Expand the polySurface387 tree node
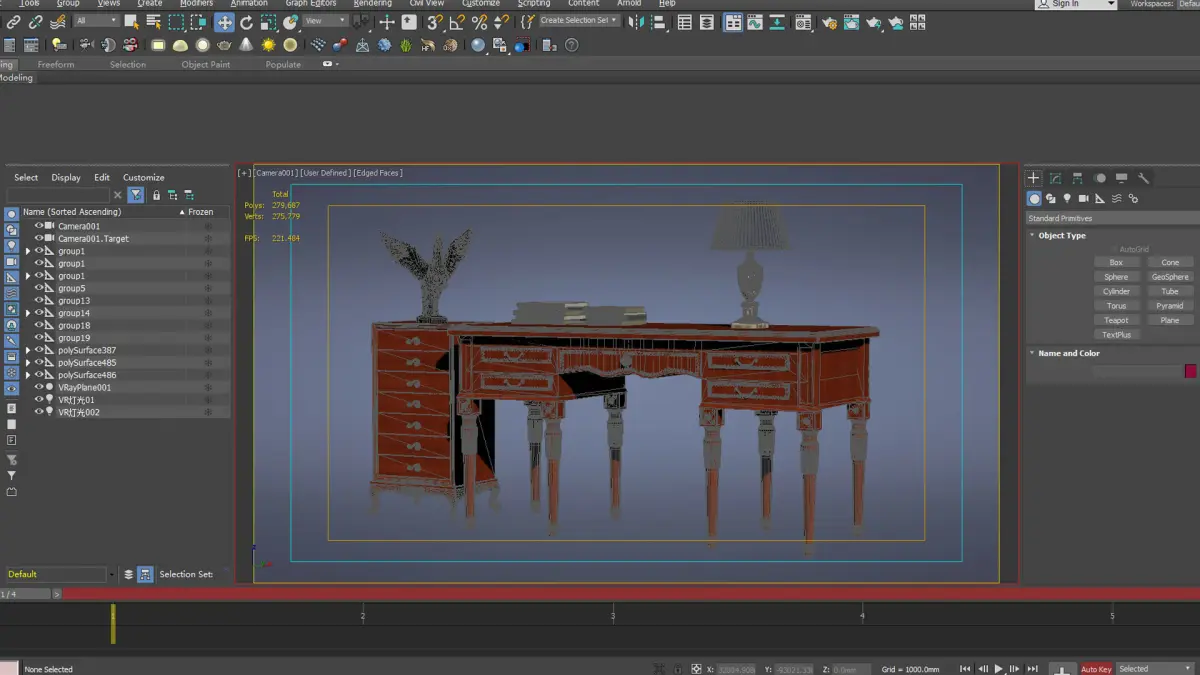1200x675 pixels. click(x=28, y=350)
